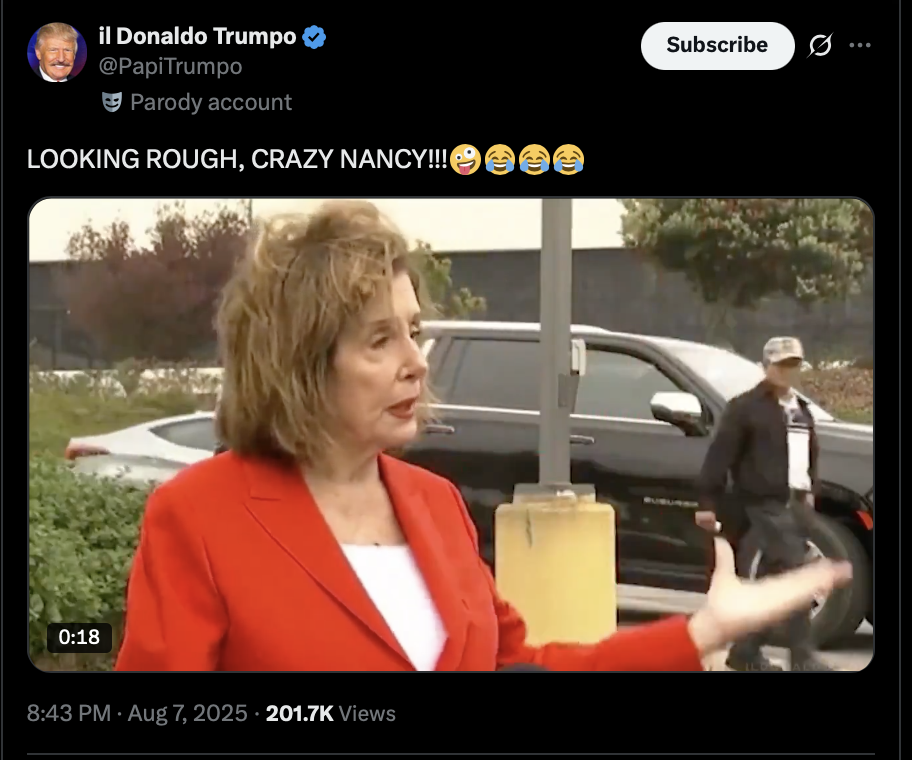This screenshot has height=760, width=912.
Task: Subscribe to il Donaldo Trumpo
Action: pyautogui.click(x=717, y=45)
